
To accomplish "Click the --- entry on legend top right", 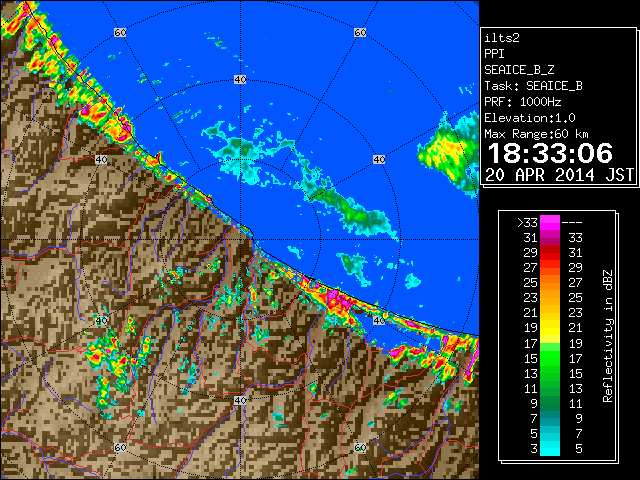I will [x=572, y=223].
